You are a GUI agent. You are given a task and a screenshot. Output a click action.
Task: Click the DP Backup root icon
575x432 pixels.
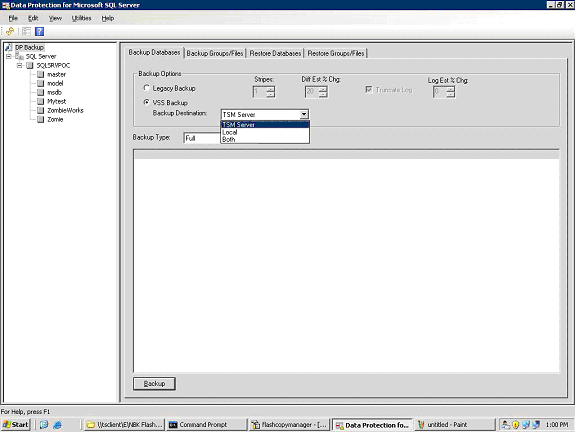[9, 47]
